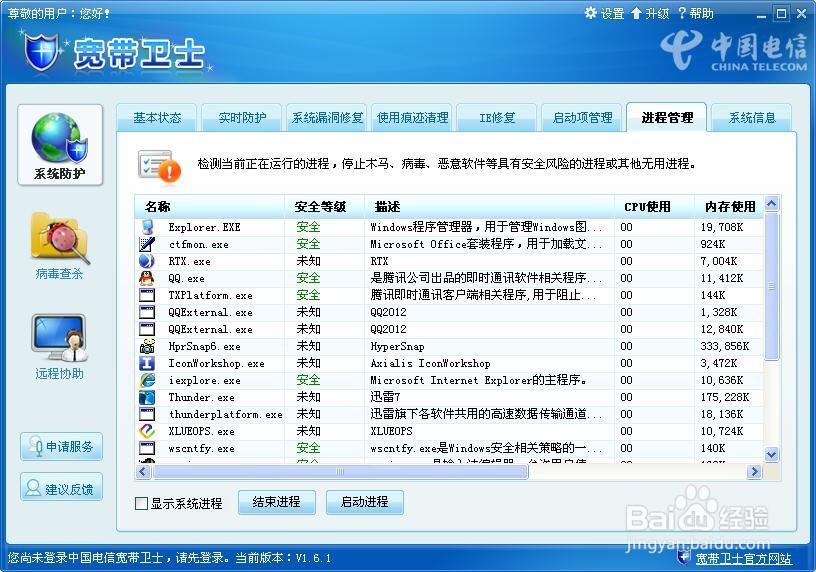The image size is (816, 572).
Task: Select the QQ.exe penguin icon
Action: pos(147,278)
